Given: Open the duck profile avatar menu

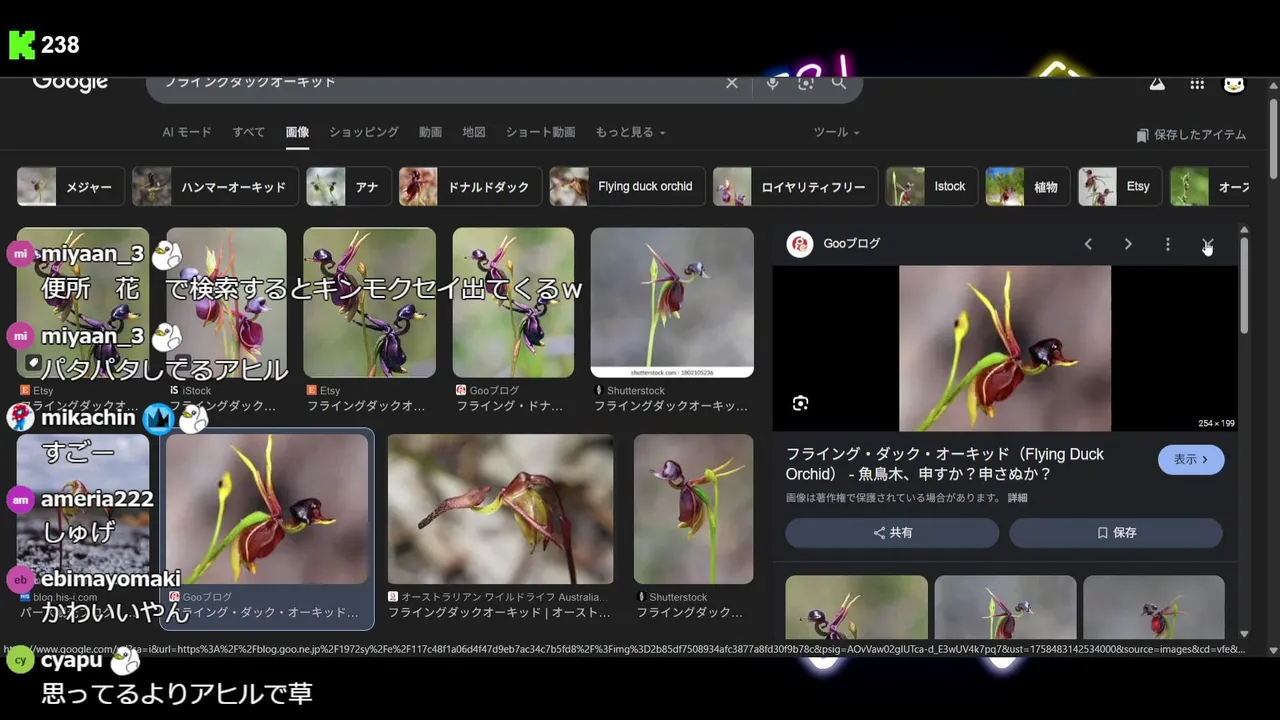Looking at the screenshot, I should (1234, 84).
